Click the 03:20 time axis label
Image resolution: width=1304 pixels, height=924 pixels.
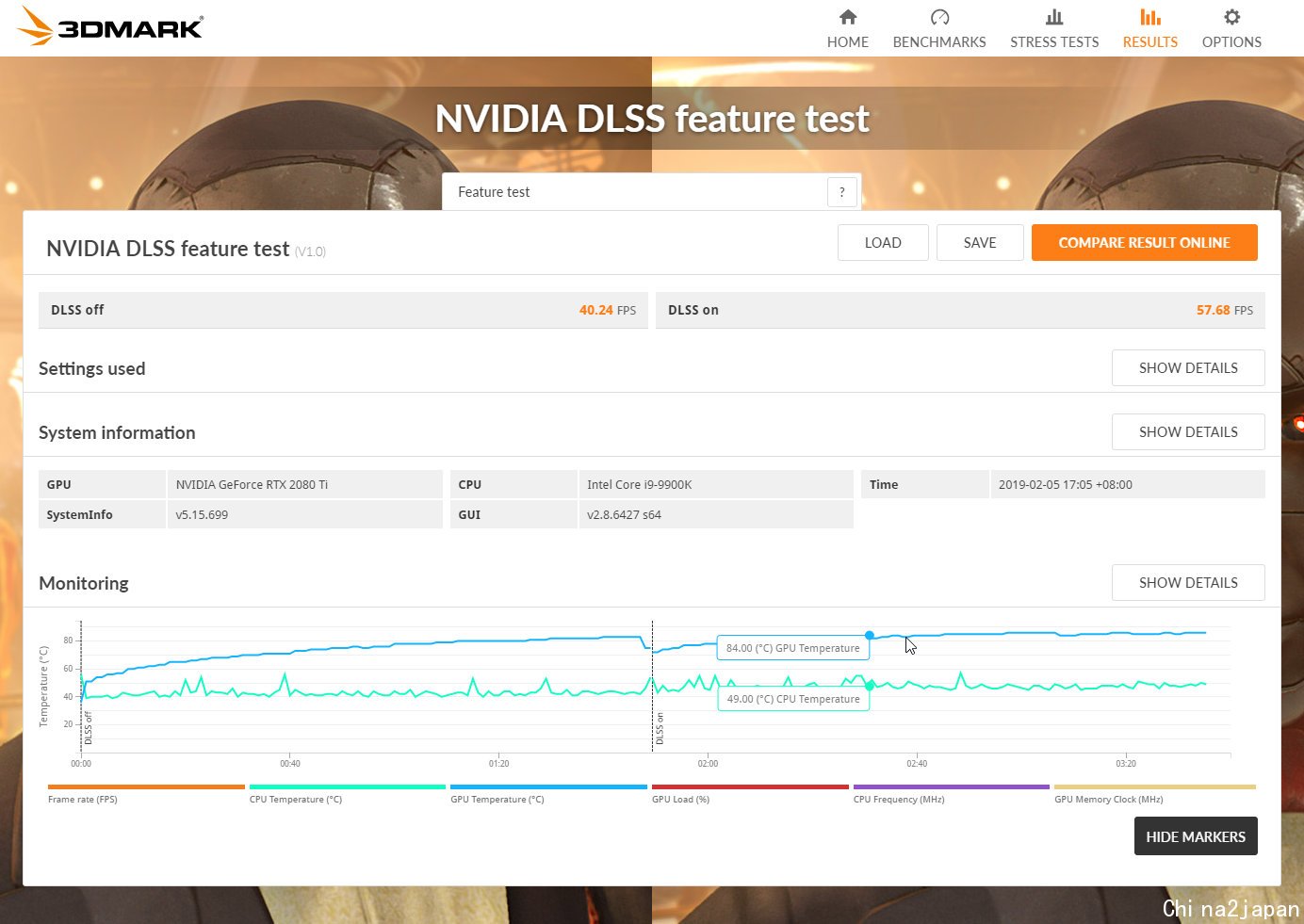click(x=1126, y=764)
